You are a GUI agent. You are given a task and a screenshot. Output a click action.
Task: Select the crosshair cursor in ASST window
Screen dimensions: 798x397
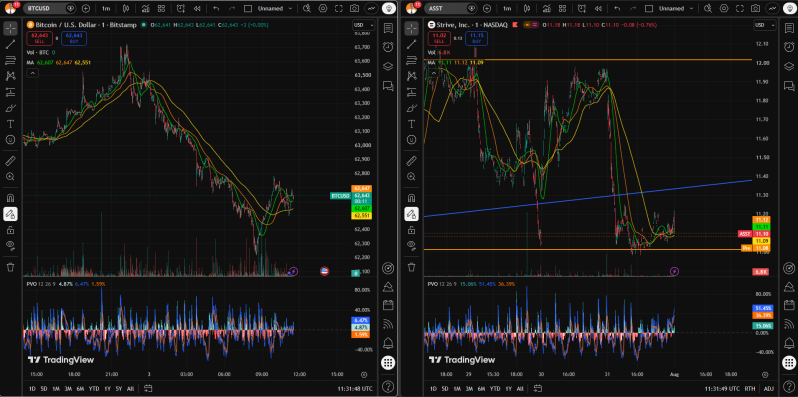[x=411, y=29]
